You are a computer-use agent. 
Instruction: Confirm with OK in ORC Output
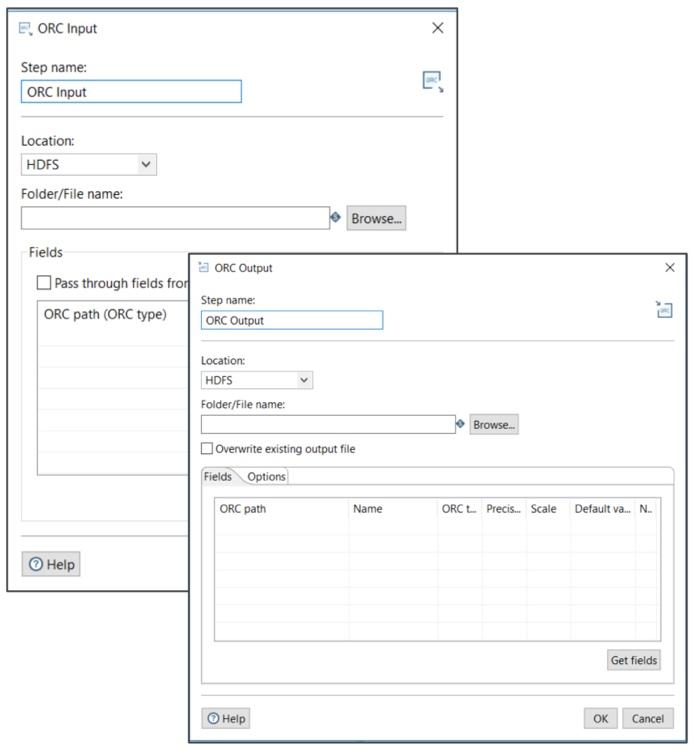click(600, 718)
